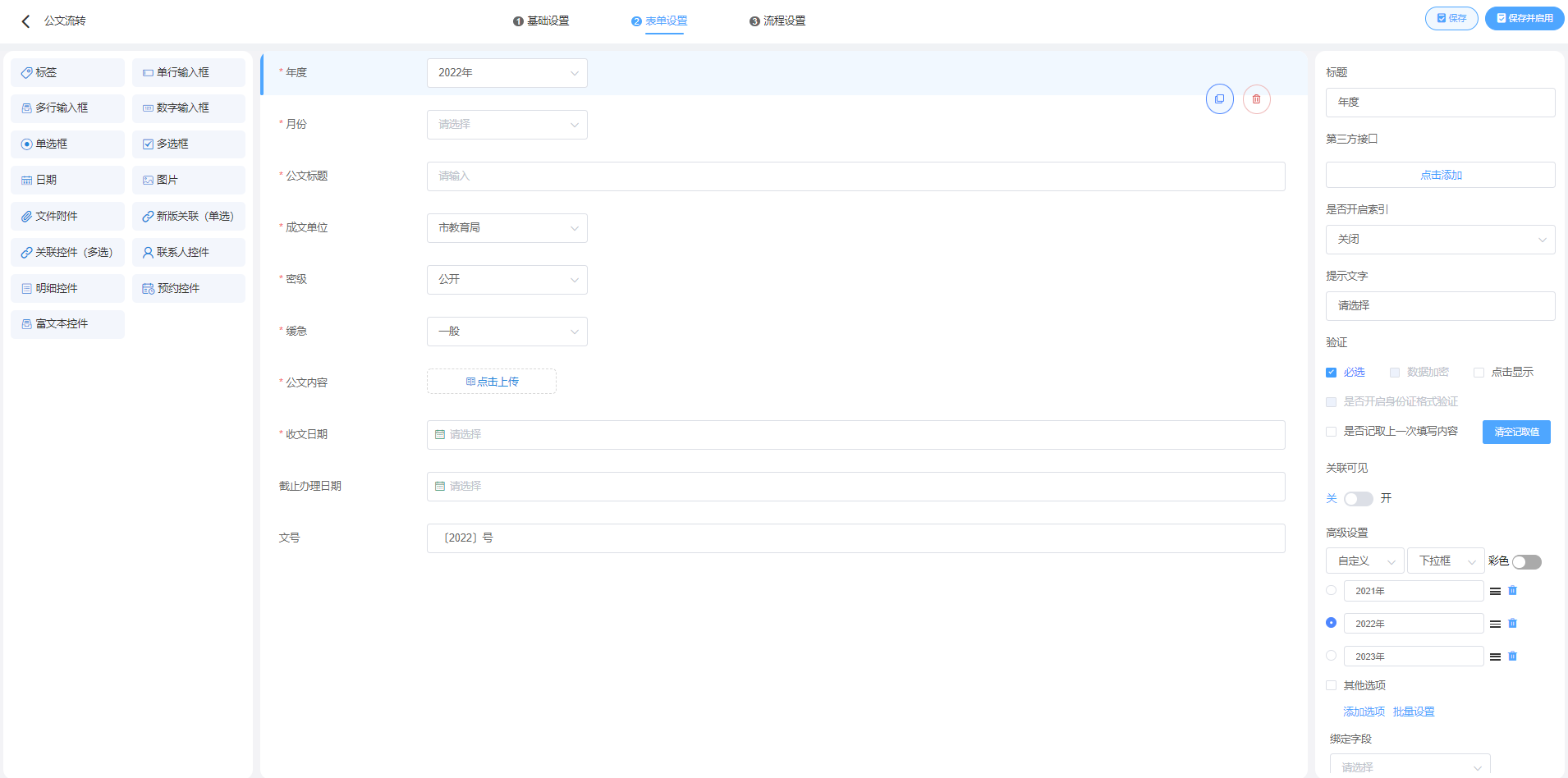Screen dimensions: 1568x778
Task: Uncheck the 必选 required checkbox
Action: click(x=1331, y=373)
